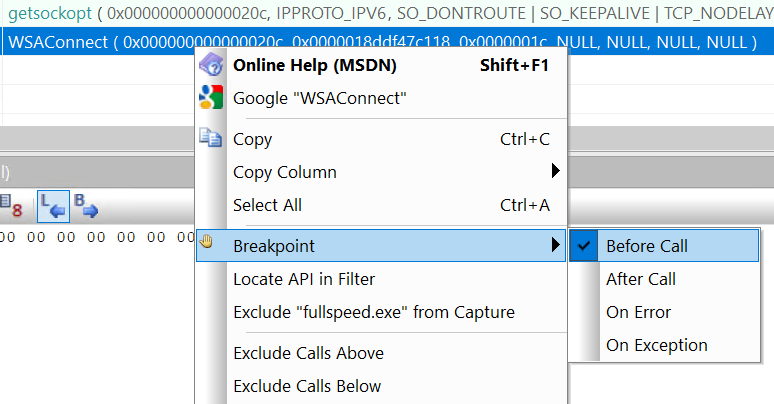Select the getsockopt API call row
Screen dimensions: 774x404
pos(100,14)
